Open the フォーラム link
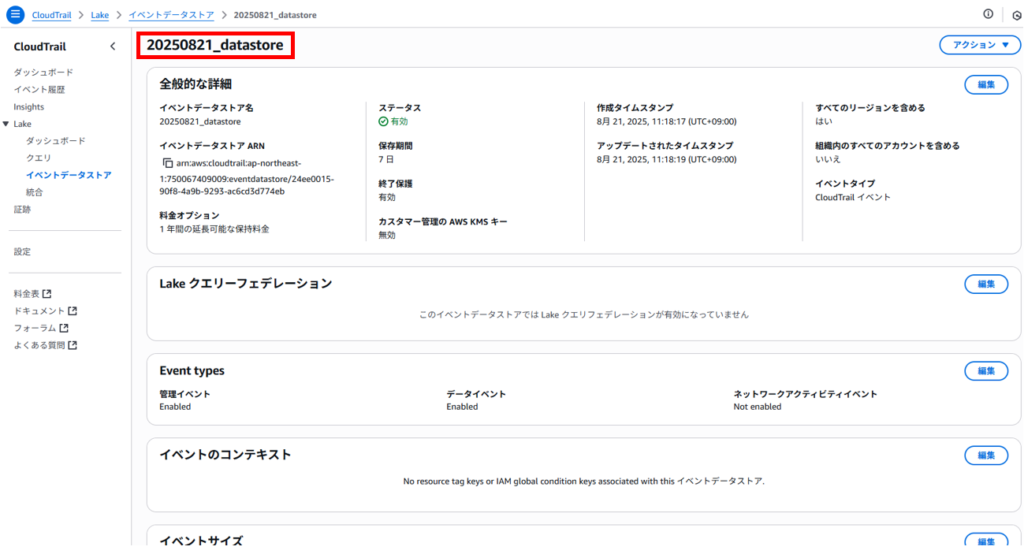Screen dimensions: 1024x554 pos(35,328)
